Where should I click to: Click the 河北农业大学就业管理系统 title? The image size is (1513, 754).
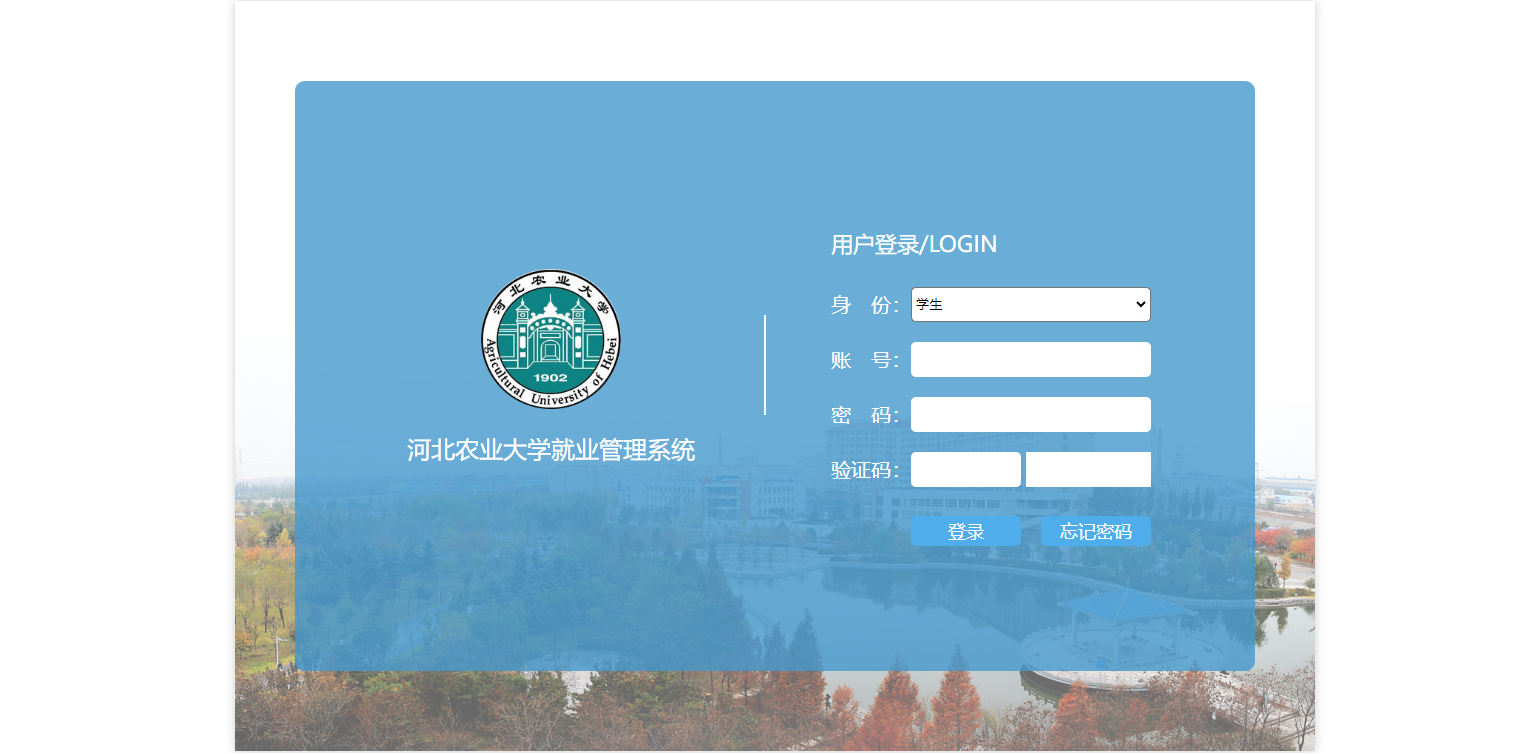tap(551, 451)
